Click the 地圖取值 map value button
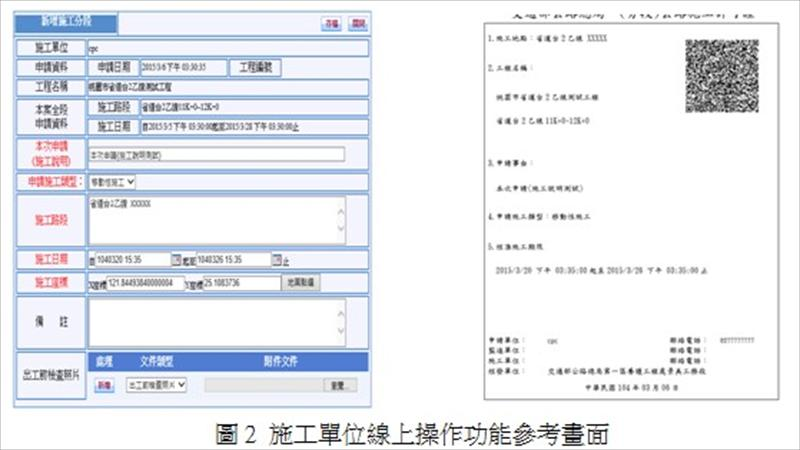The height and width of the screenshot is (450, 800). (x=301, y=283)
